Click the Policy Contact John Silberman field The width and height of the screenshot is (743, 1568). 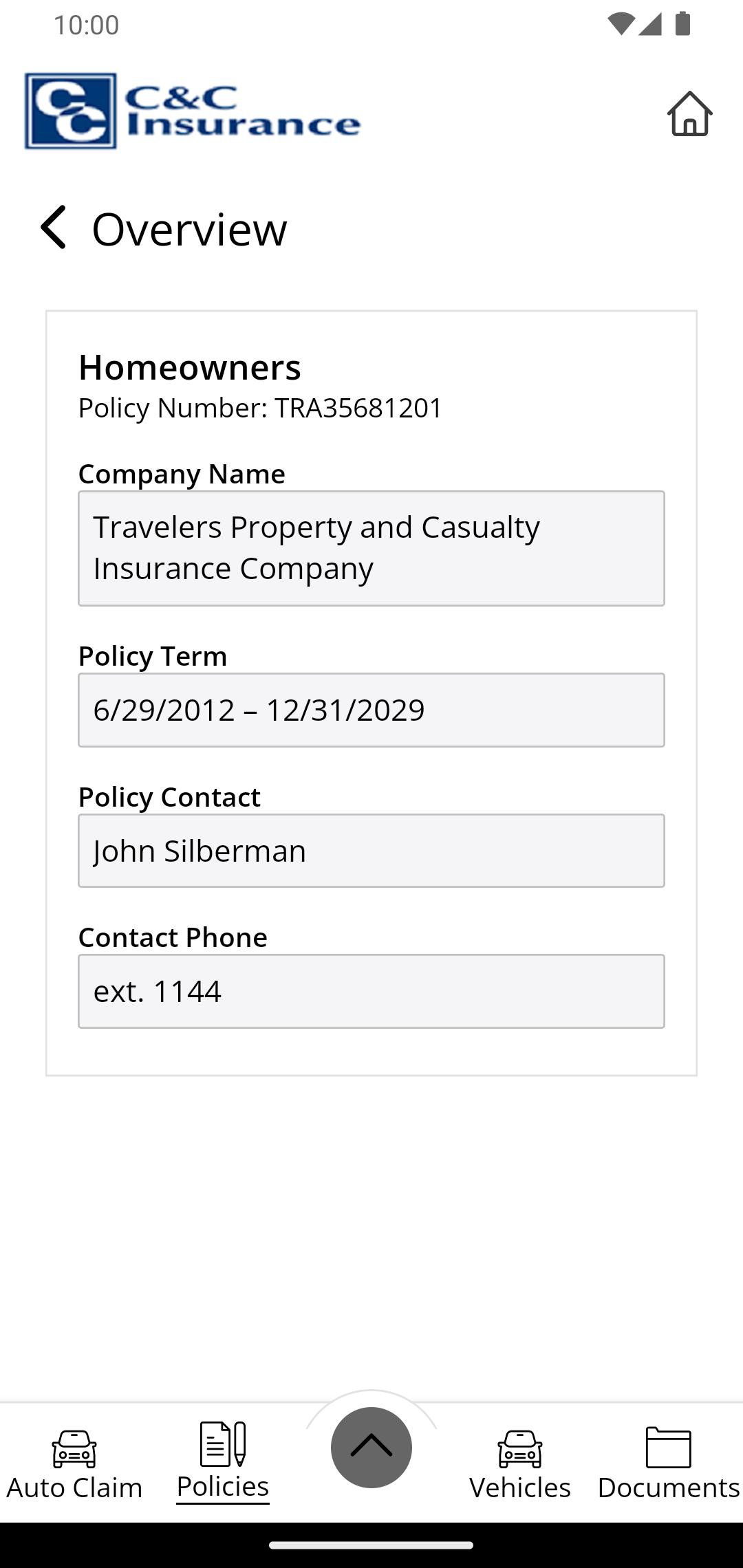click(371, 851)
